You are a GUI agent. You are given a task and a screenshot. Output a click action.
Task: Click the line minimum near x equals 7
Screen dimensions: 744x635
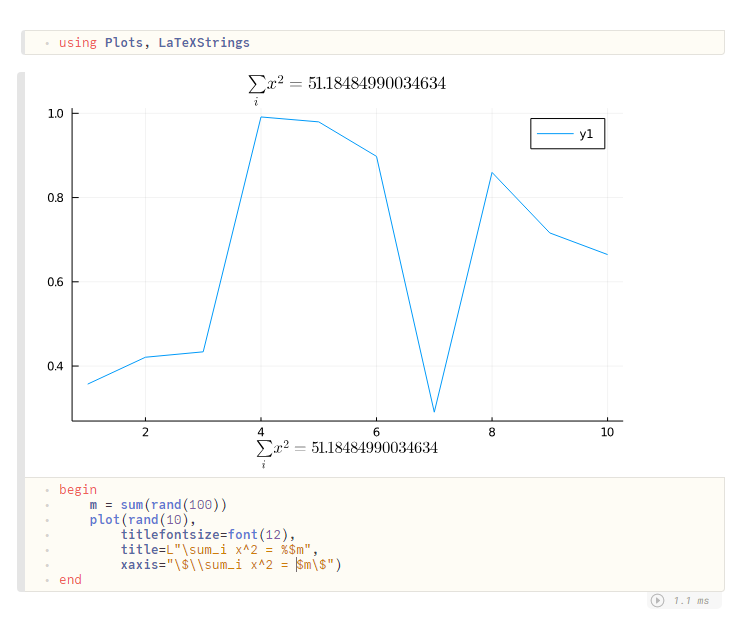(x=434, y=411)
